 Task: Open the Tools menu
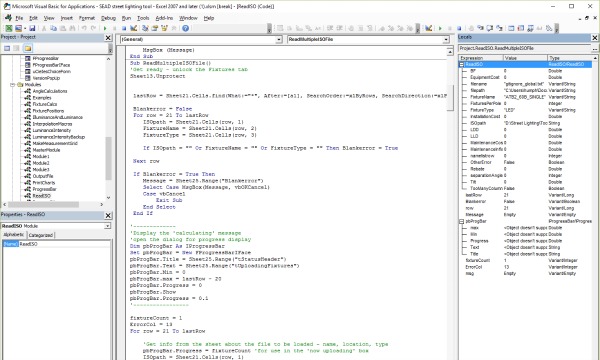(143, 18)
